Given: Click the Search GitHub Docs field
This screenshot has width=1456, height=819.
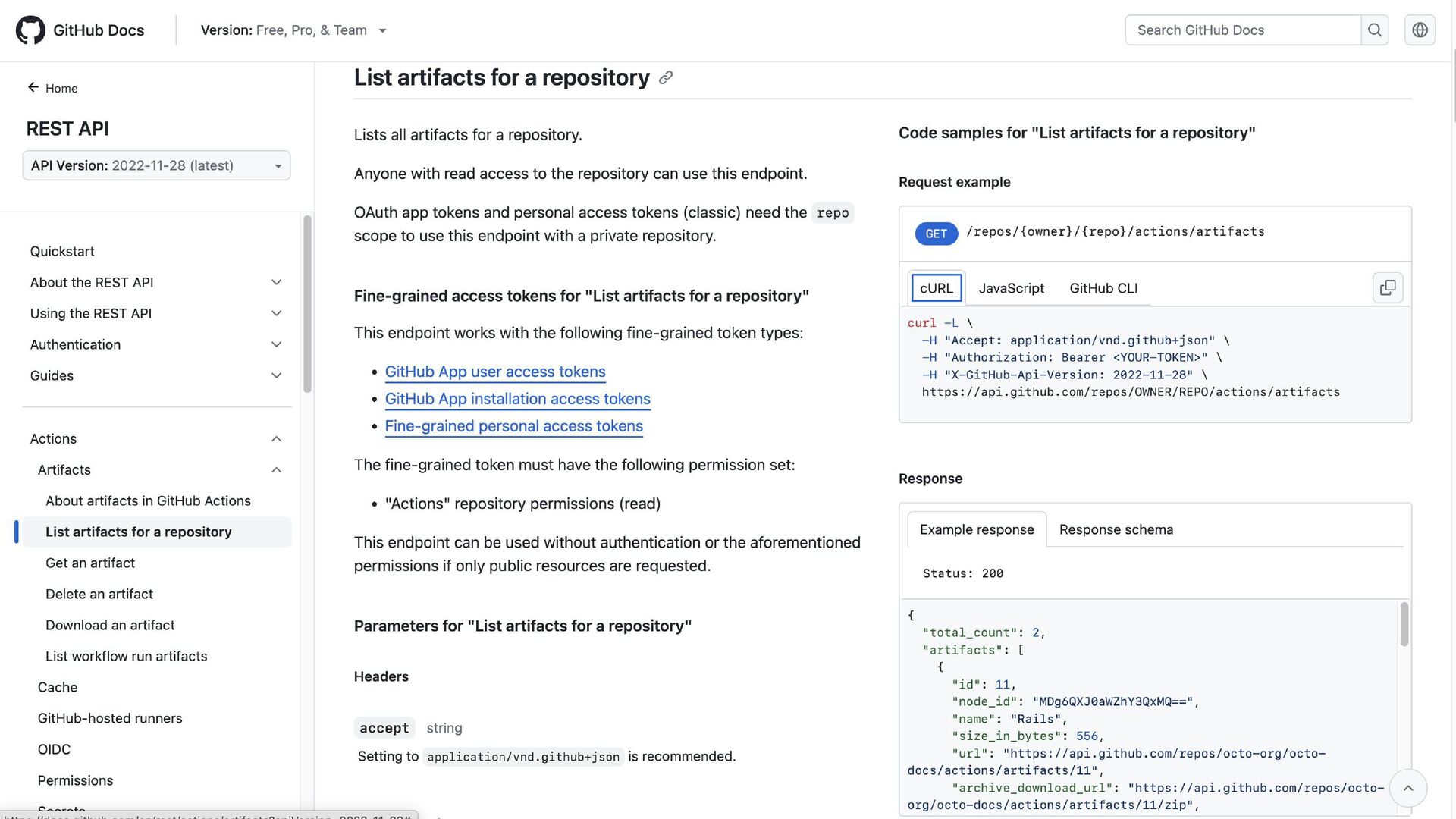Looking at the screenshot, I should [1242, 30].
